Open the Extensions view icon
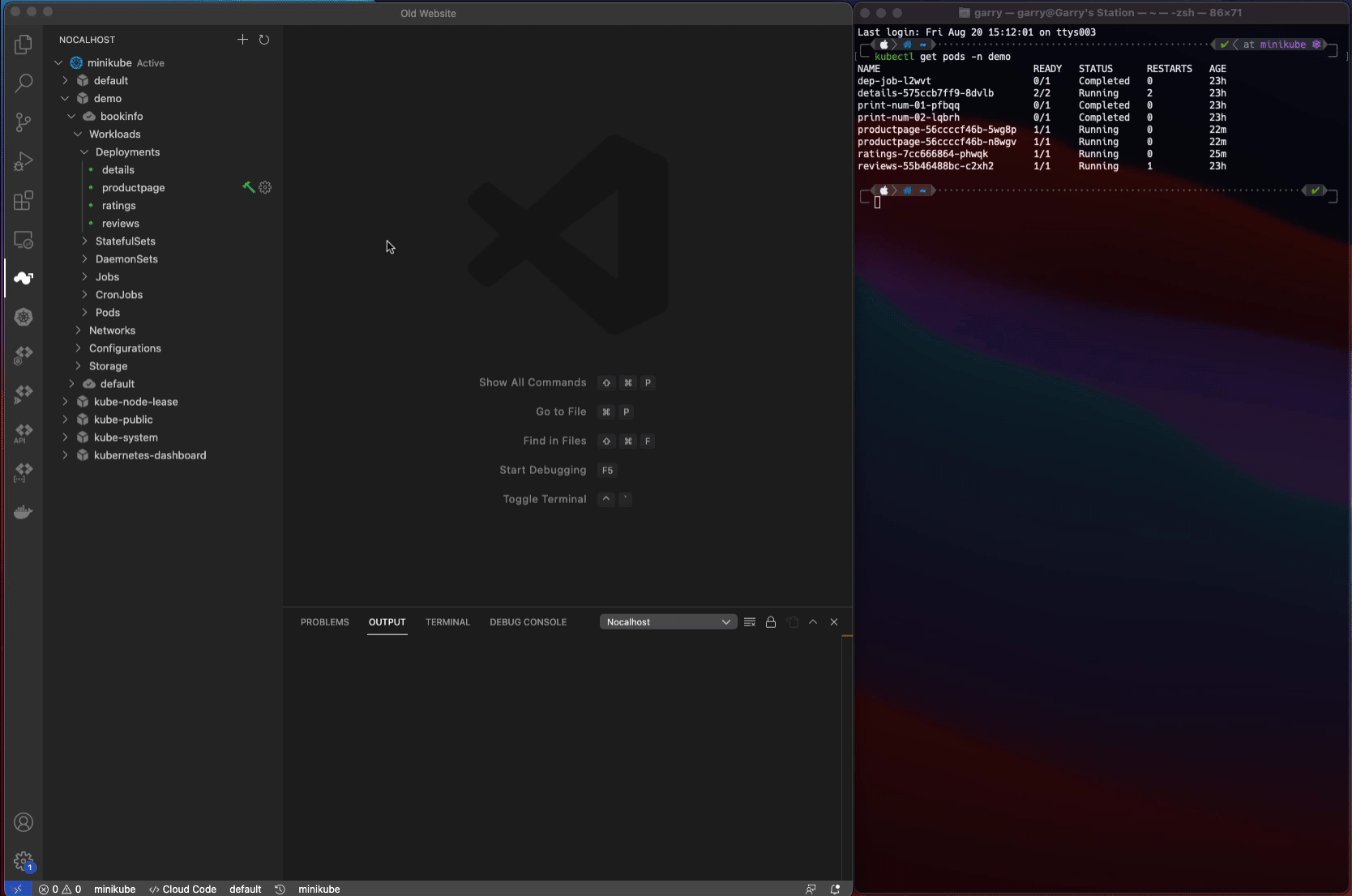The width and height of the screenshot is (1352, 896). 24,200
